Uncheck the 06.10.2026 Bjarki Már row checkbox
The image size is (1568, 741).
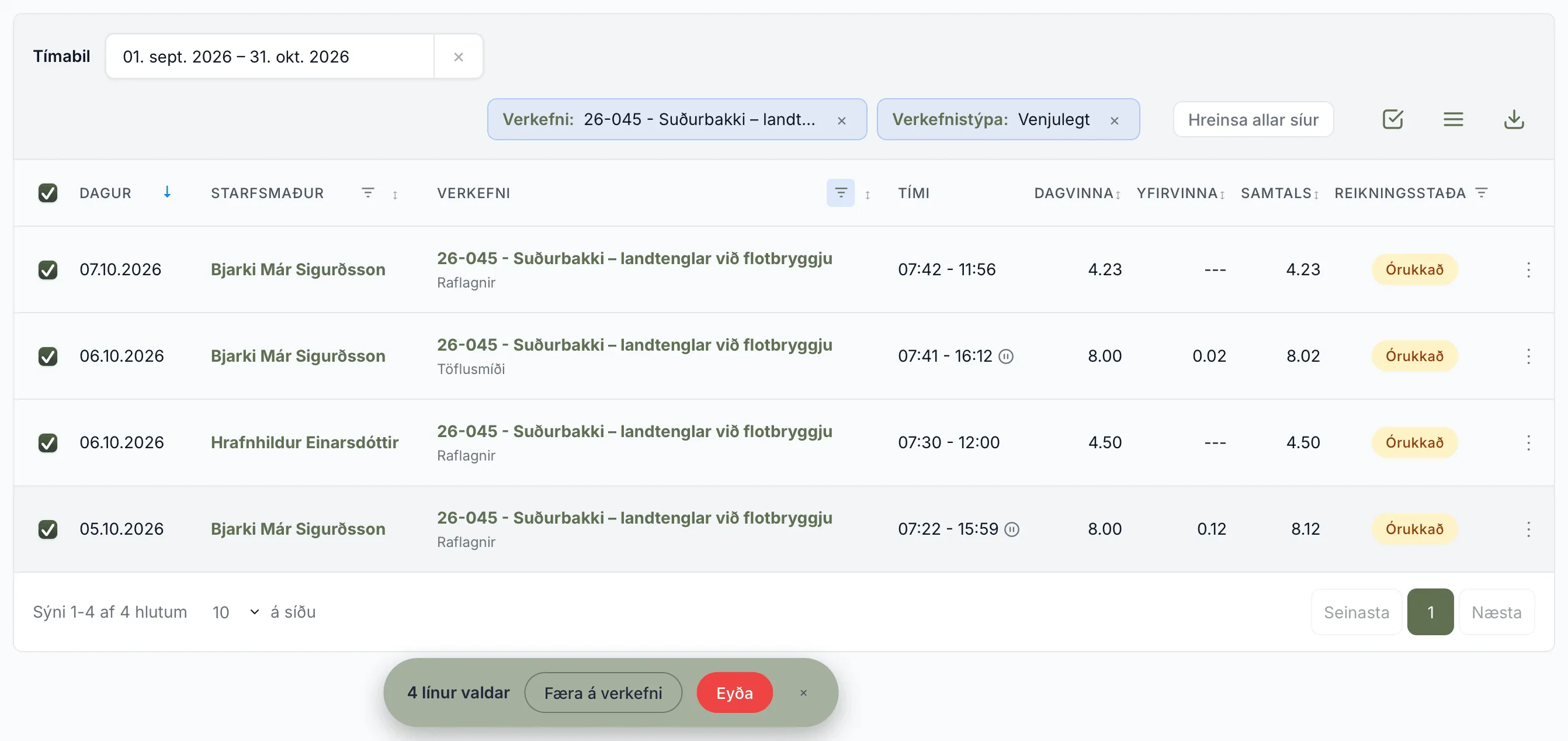pyautogui.click(x=47, y=356)
